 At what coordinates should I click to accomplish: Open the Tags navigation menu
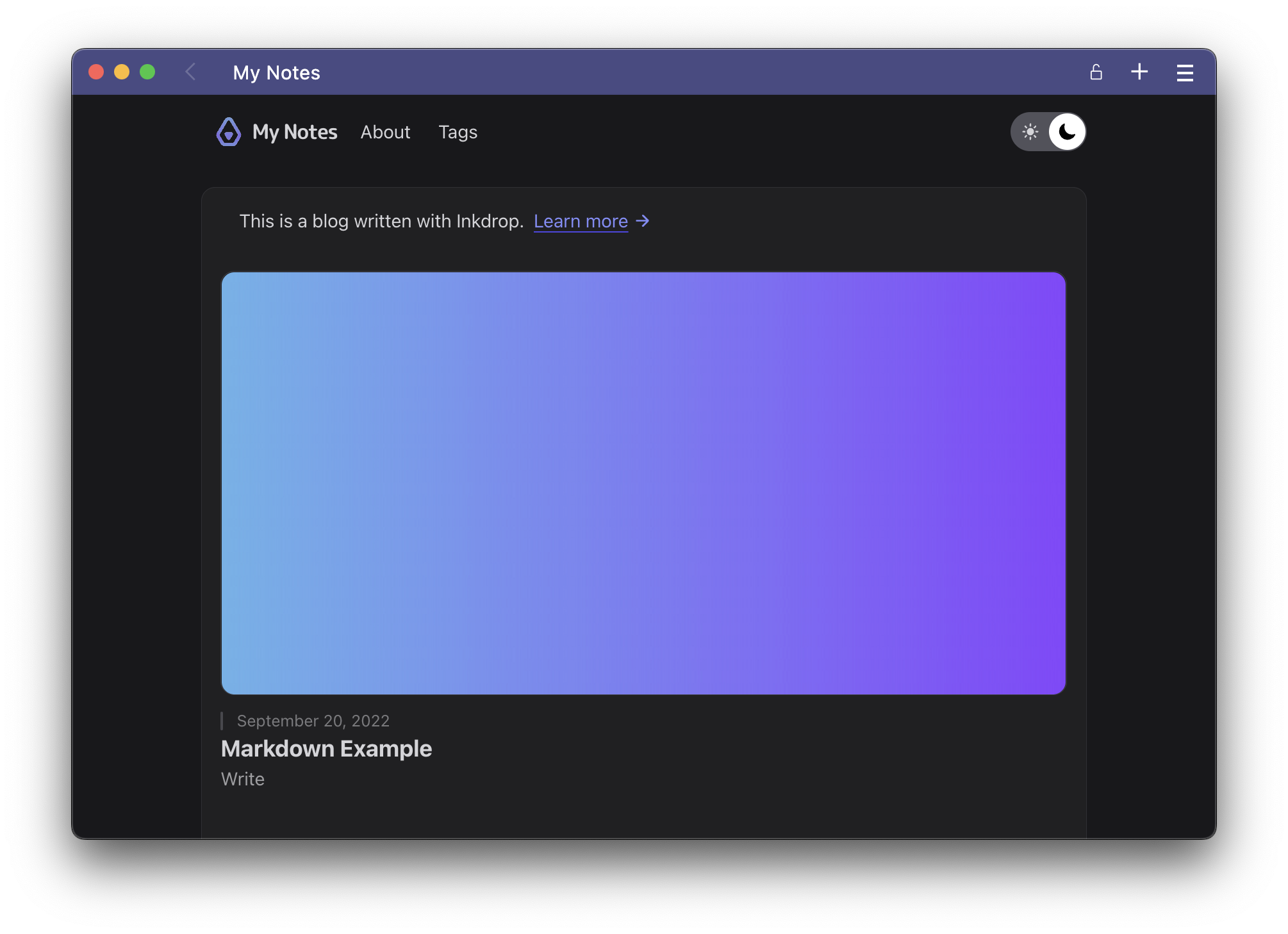coord(457,131)
